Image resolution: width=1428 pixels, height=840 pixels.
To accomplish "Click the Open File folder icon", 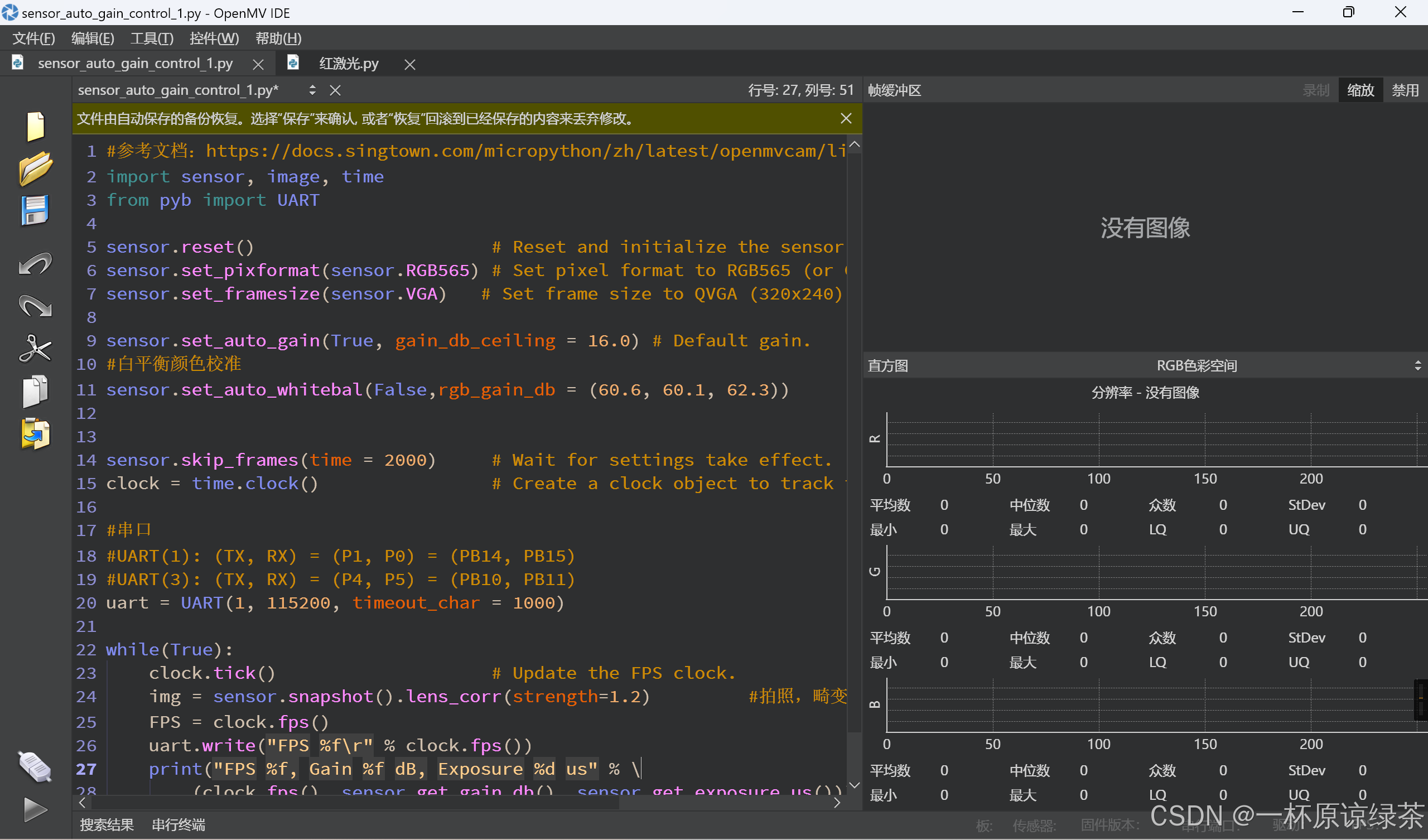I will pos(35,168).
